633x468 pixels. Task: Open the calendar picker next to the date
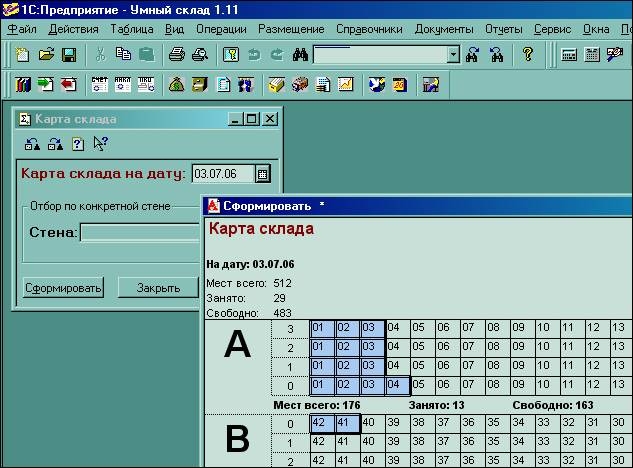point(263,174)
